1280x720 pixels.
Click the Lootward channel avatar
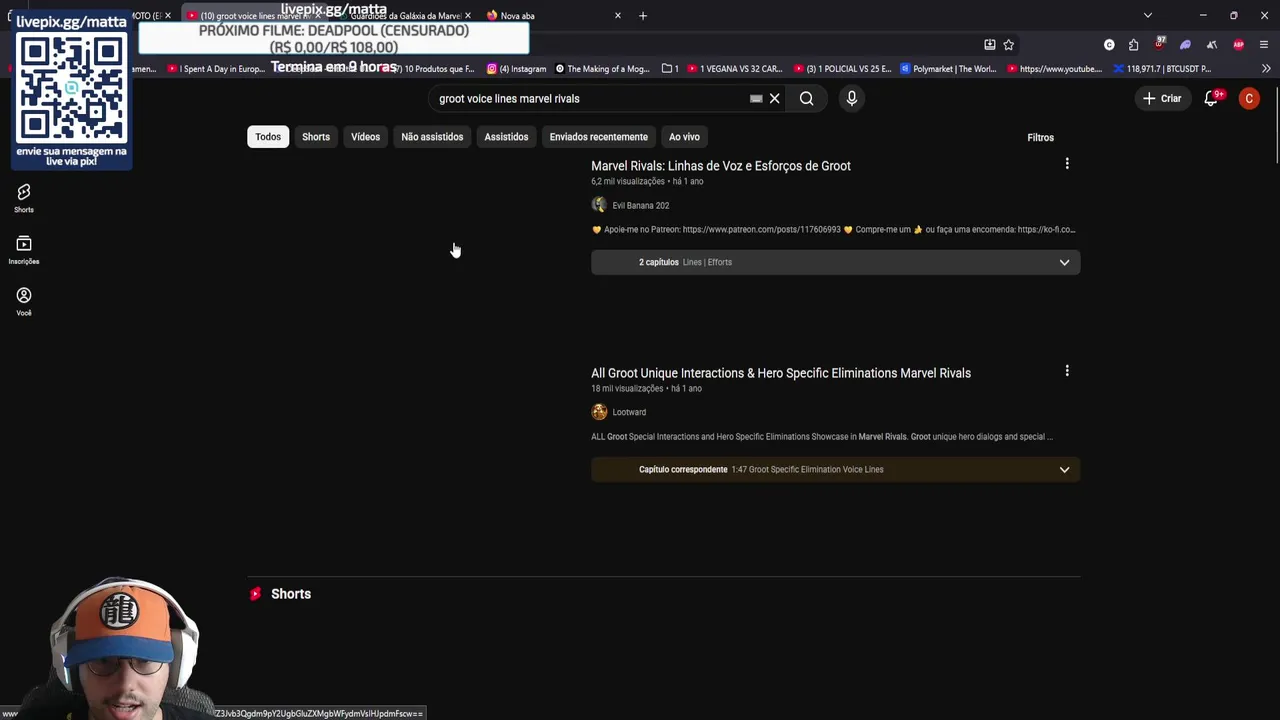point(599,412)
